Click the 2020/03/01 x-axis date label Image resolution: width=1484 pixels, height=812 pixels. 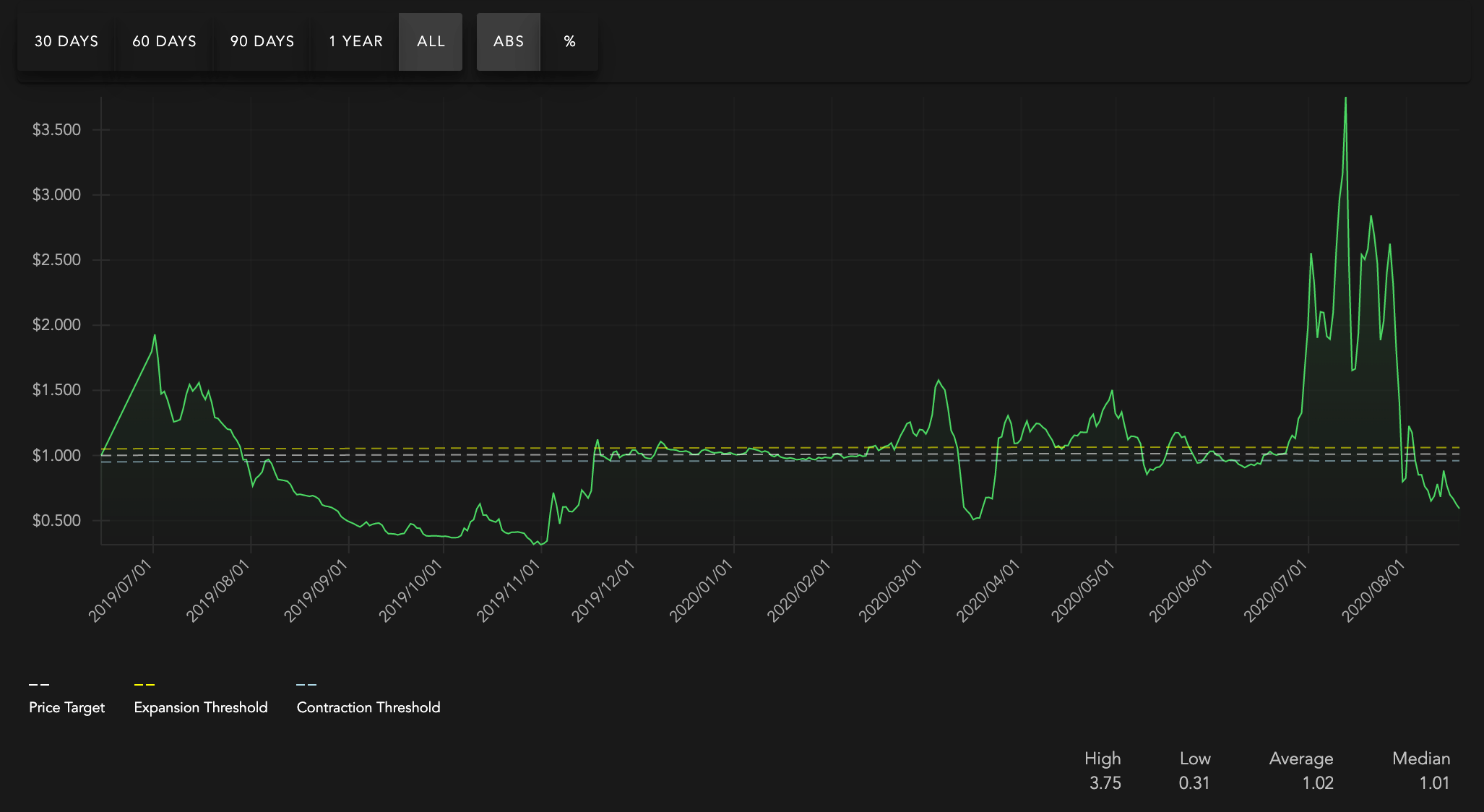click(x=891, y=591)
